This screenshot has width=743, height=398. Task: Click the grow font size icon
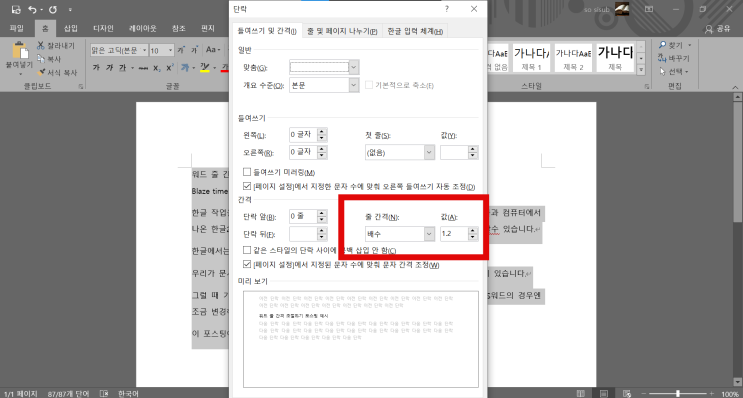(181, 50)
